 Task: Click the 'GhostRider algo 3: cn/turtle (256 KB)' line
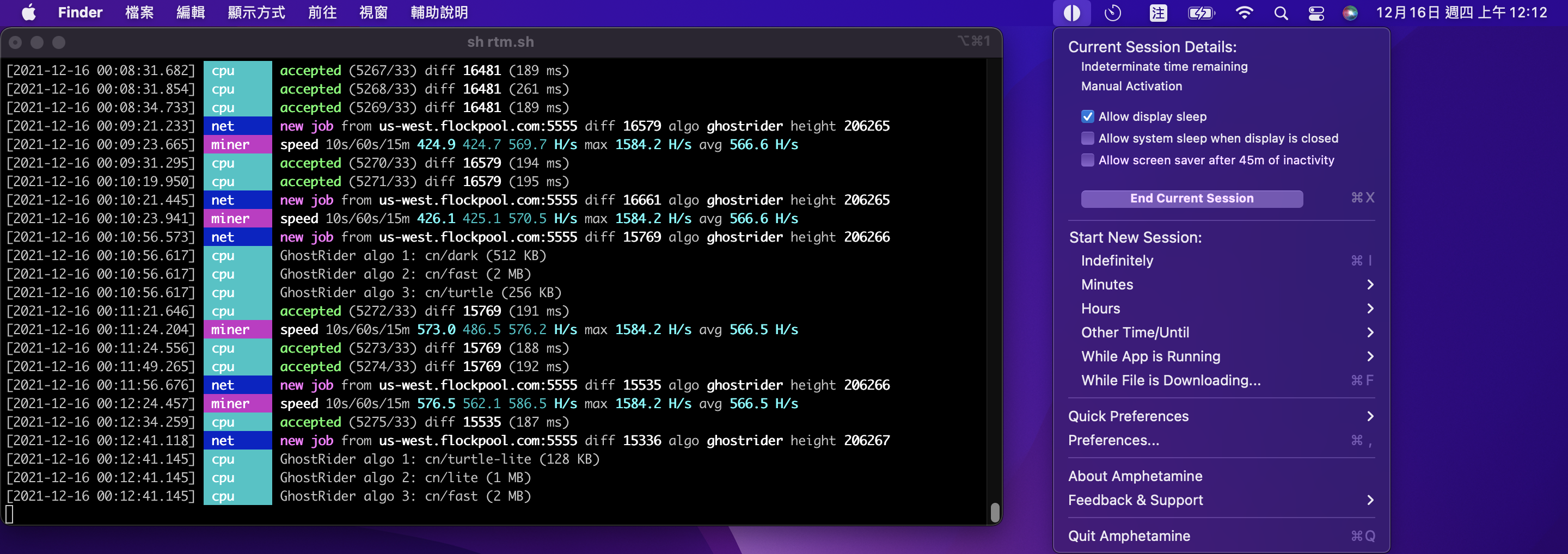[x=421, y=292]
